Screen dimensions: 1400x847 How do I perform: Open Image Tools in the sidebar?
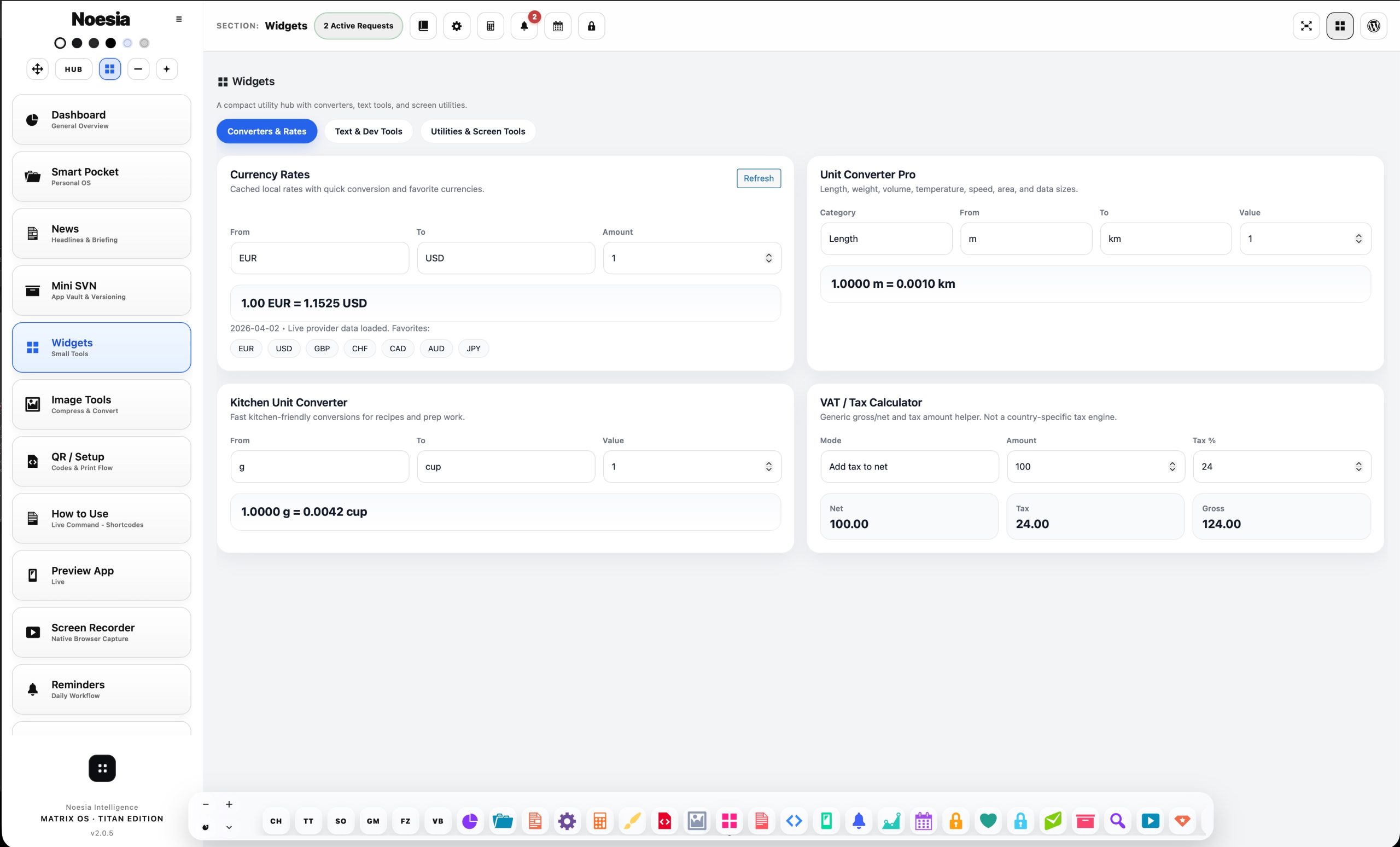102,404
